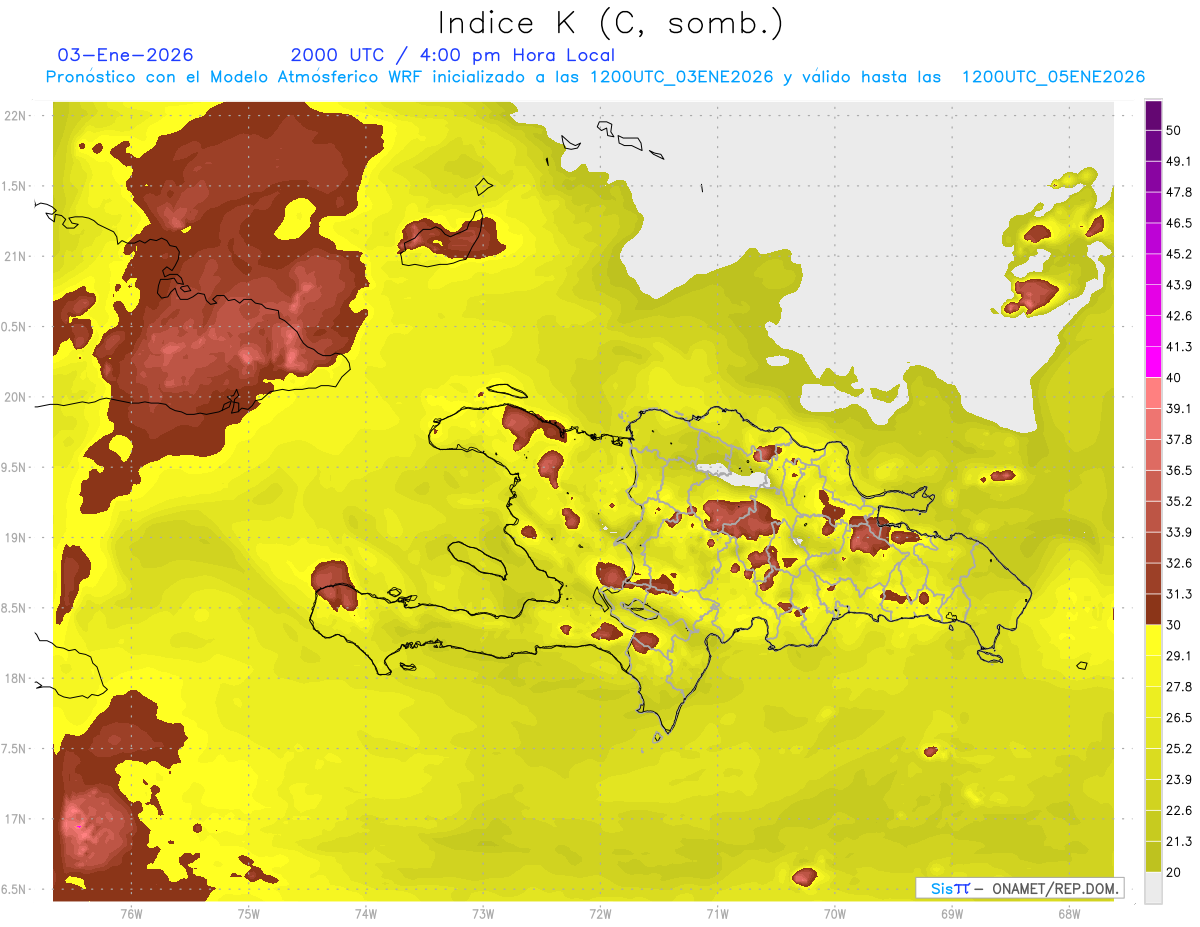Click the longitude label '73W'
The image size is (1200, 927).
pos(483,914)
